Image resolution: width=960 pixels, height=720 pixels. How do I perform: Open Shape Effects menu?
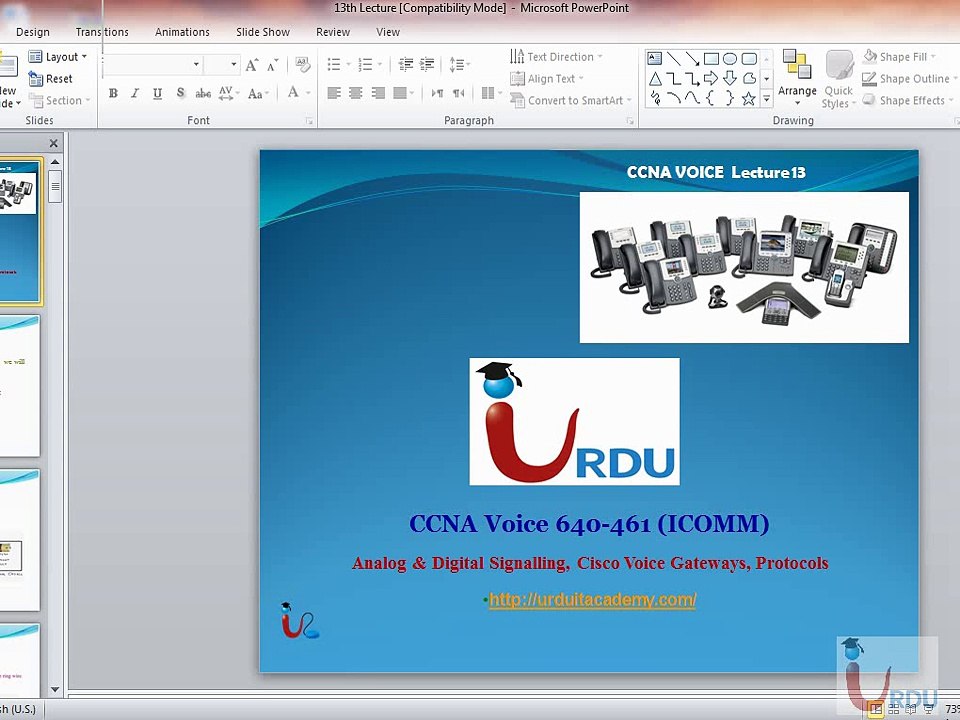click(x=908, y=100)
